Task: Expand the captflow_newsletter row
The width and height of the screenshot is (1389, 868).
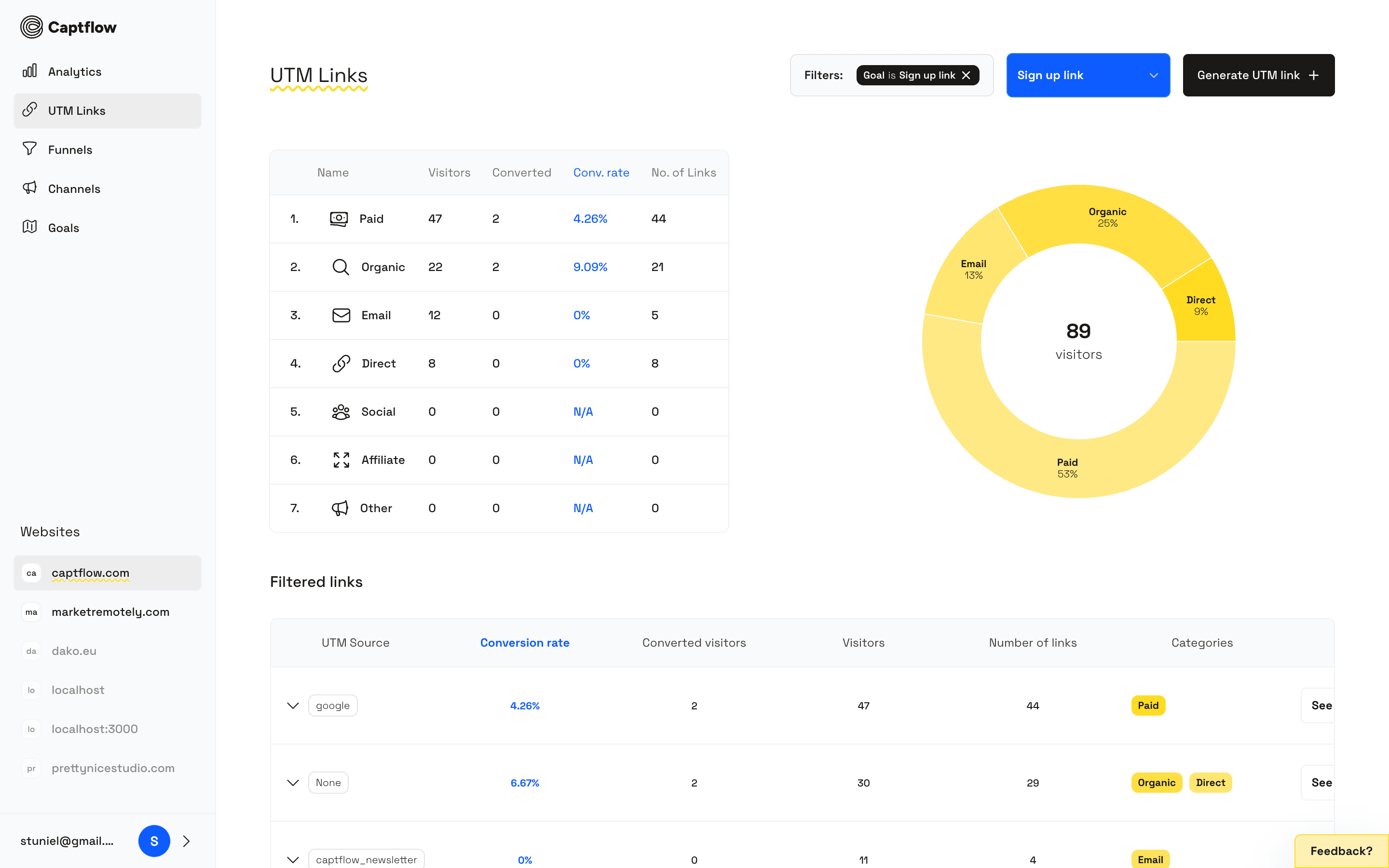Action: [x=293, y=859]
